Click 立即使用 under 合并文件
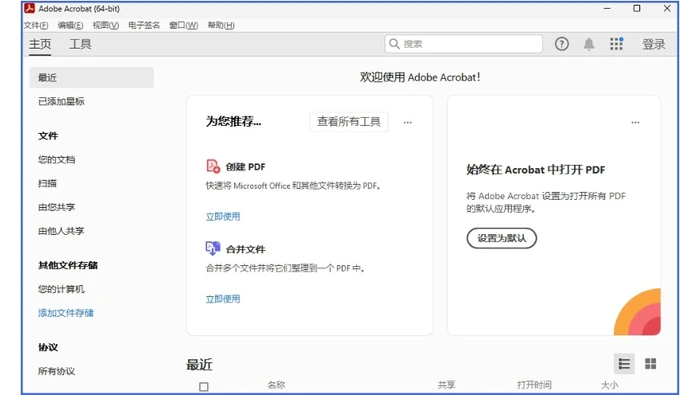700x395 pixels. point(223,299)
